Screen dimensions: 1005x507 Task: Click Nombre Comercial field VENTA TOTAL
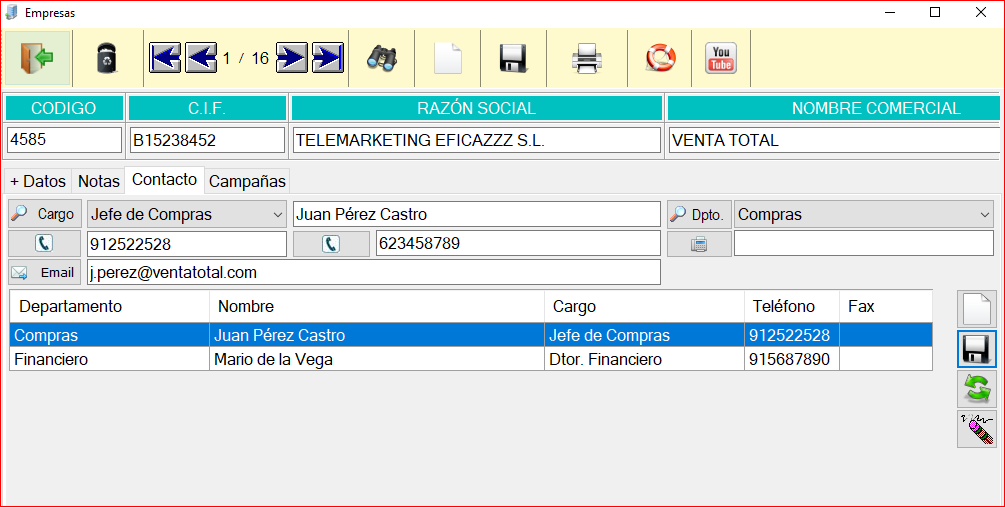click(x=834, y=140)
